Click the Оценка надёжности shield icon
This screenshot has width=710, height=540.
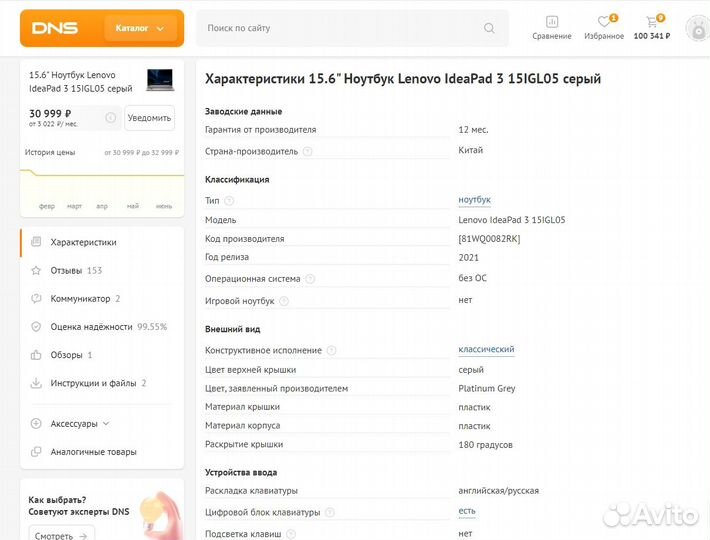pyautogui.click(x=36, y=327)
